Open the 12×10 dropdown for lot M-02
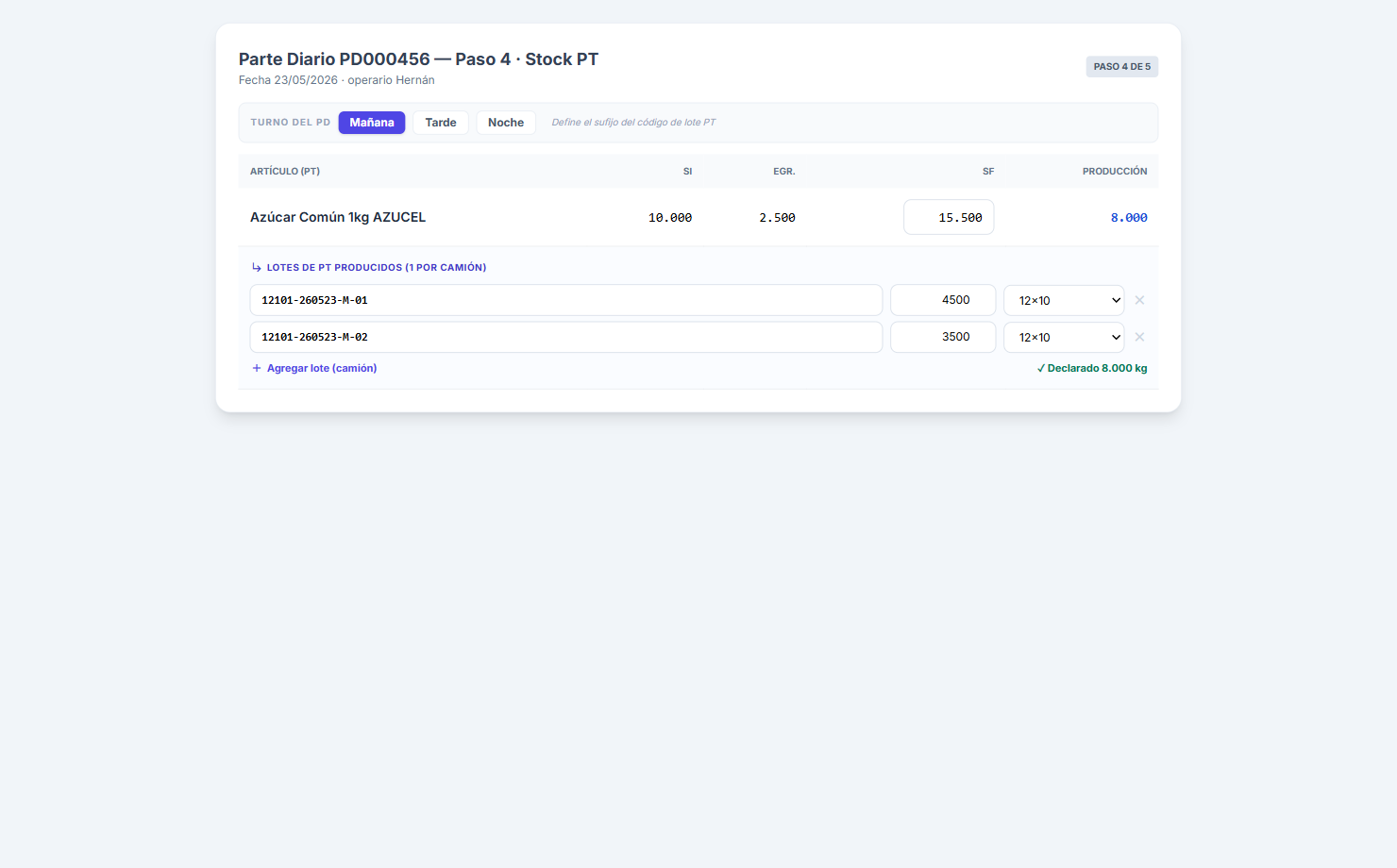 click(x=1064, y=337)
